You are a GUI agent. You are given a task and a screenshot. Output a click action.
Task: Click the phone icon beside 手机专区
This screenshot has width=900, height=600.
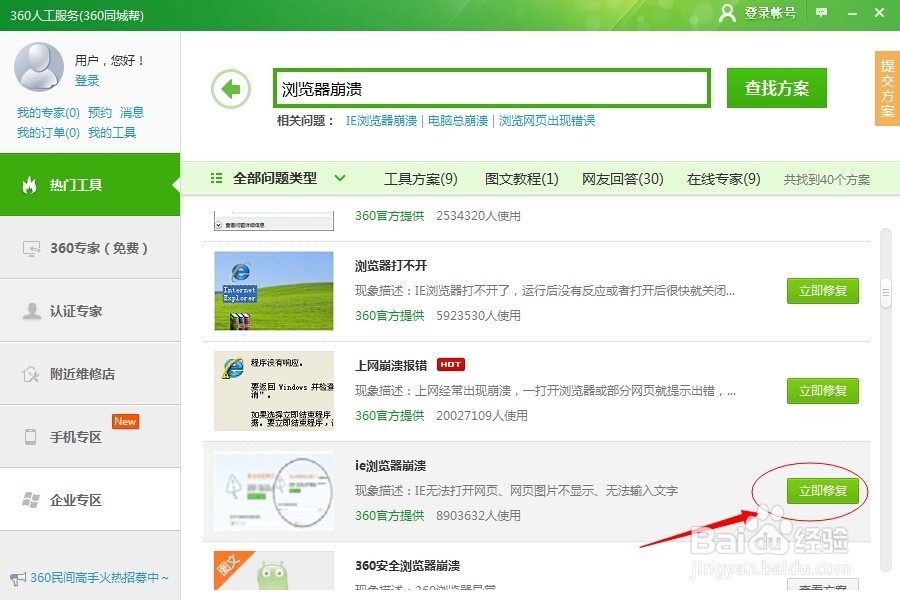point(30,437)
